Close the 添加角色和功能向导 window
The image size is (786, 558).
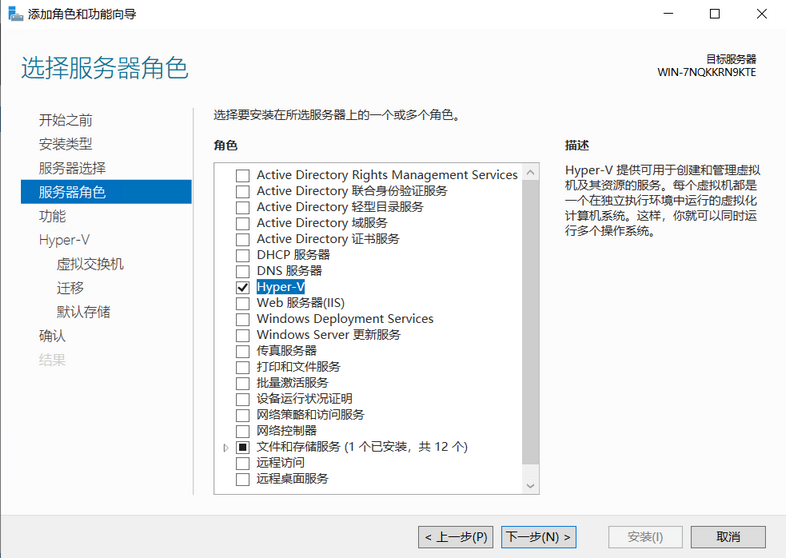[x=761, y=14]
